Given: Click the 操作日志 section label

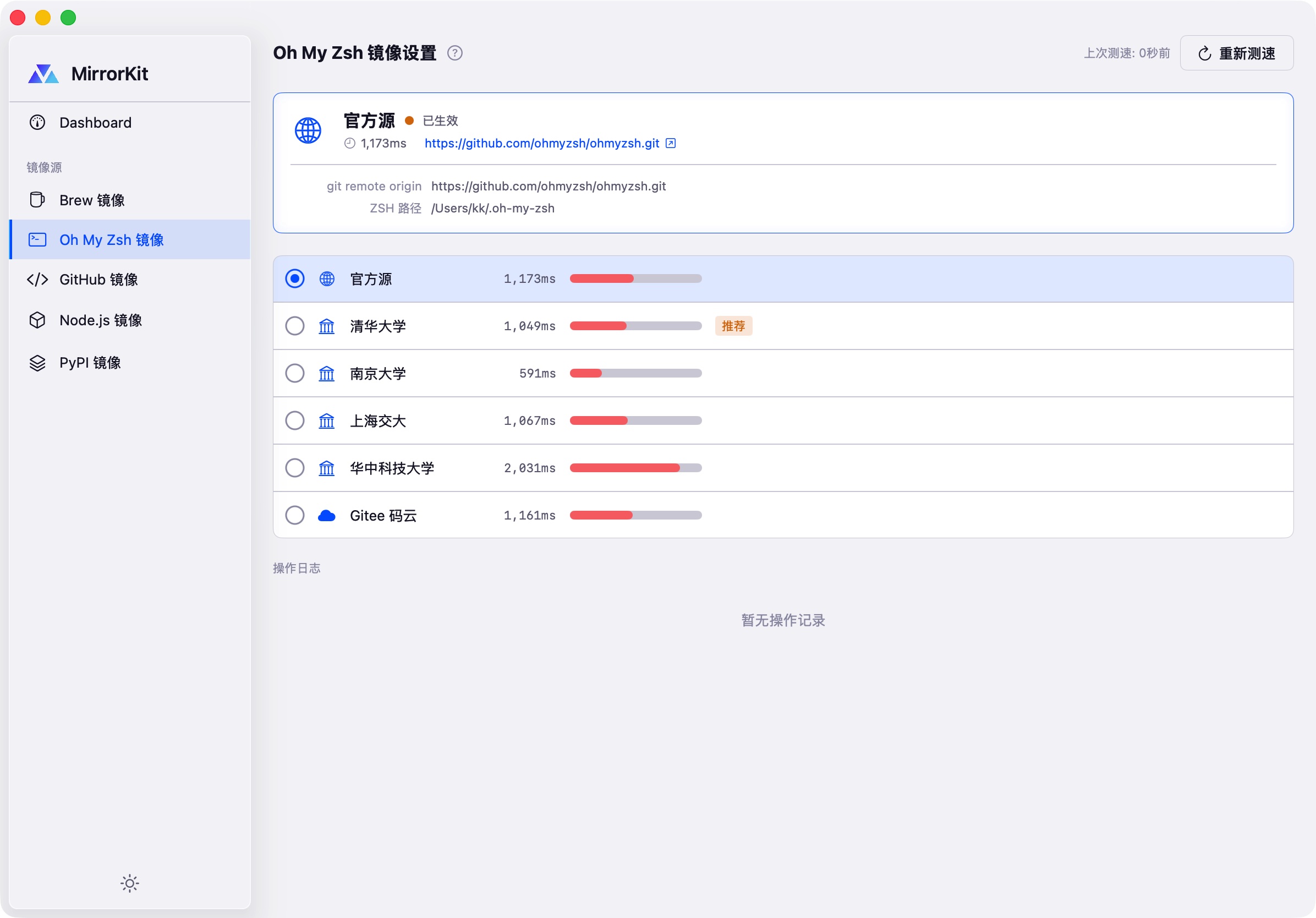Looking at the screenshot, I should (297, 568).
